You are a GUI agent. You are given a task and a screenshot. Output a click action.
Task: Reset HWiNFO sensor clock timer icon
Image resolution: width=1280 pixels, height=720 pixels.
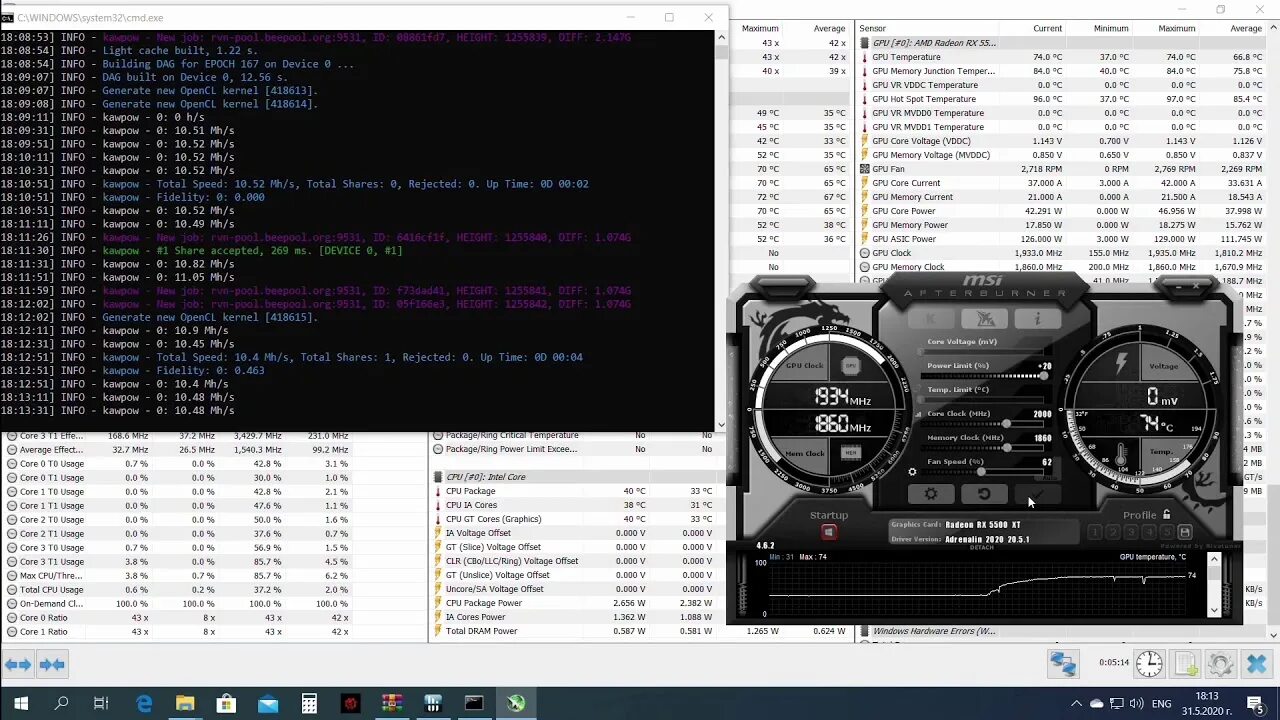1149,663
